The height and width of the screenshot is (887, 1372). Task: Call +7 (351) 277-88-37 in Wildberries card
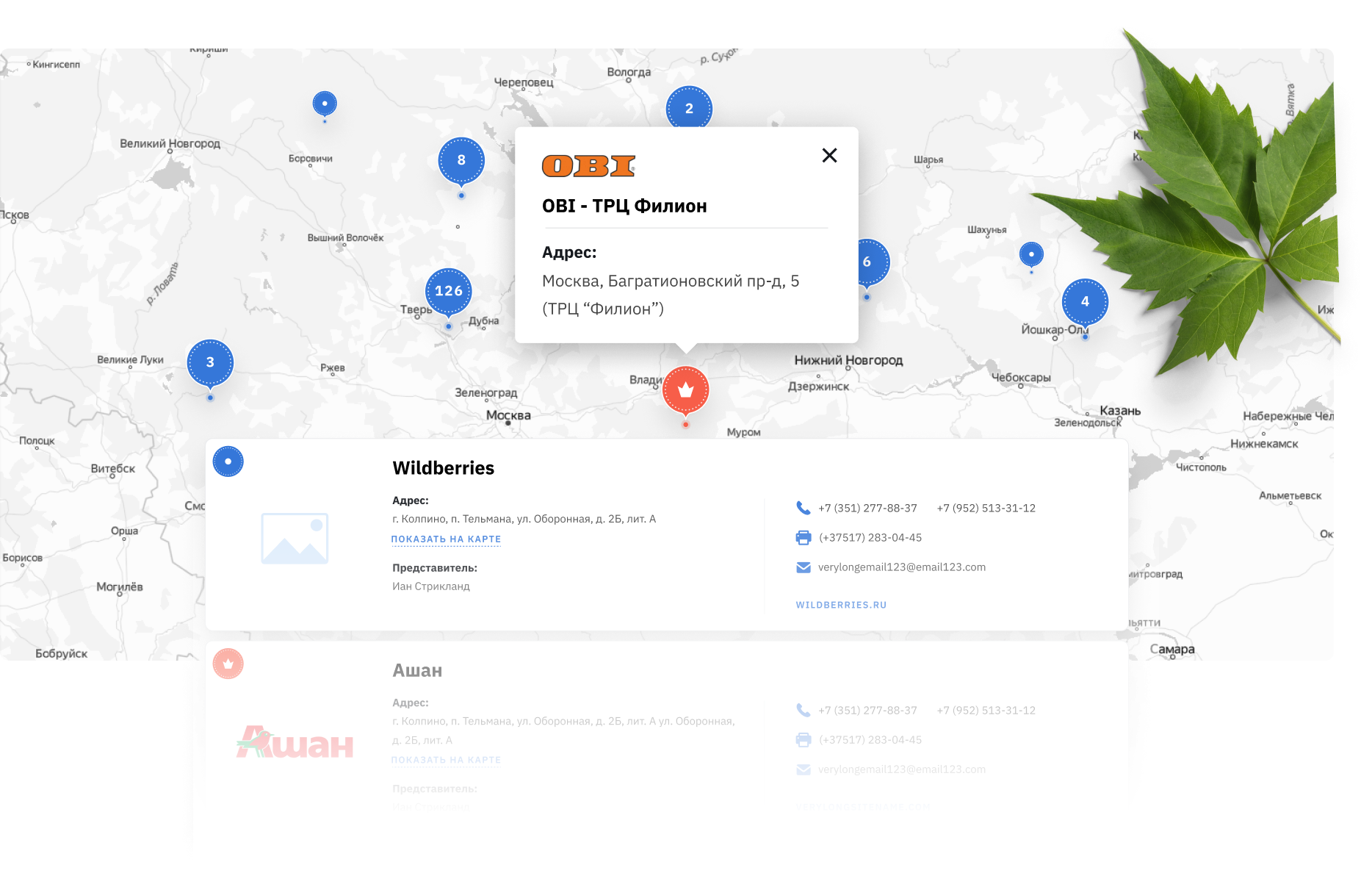[867, 508]
